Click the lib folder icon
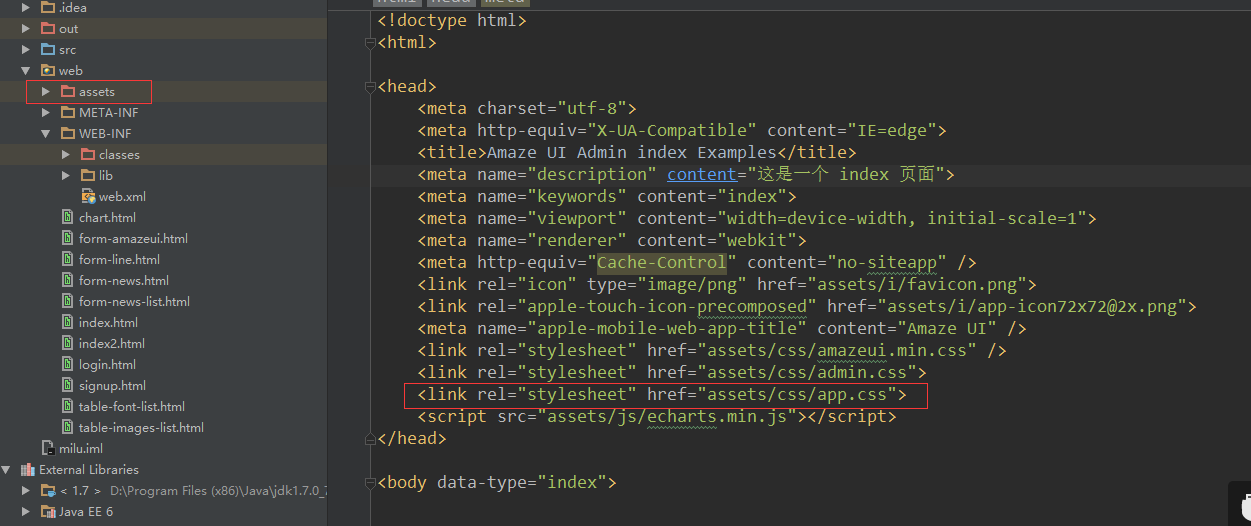This screenshot has height=526, width=1251. (x=88, y=175)
